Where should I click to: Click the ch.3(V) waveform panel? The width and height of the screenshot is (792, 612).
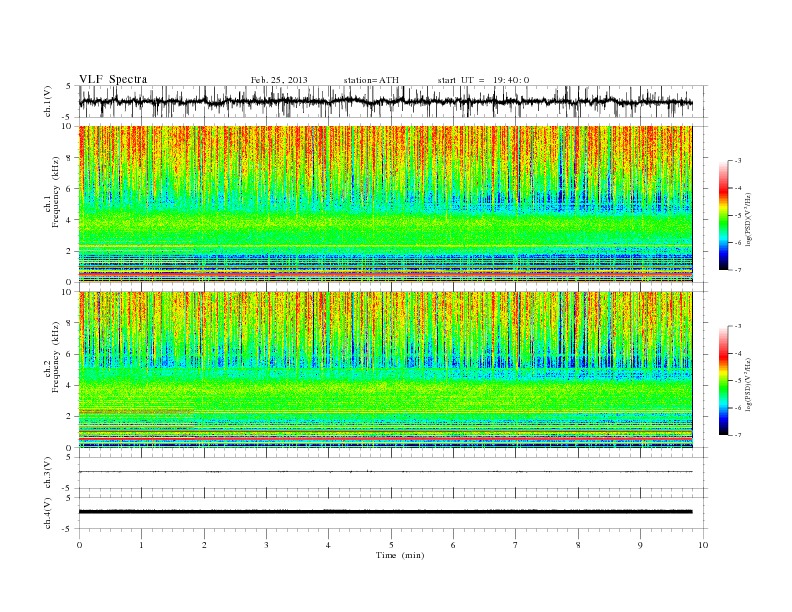coord(393,473)
